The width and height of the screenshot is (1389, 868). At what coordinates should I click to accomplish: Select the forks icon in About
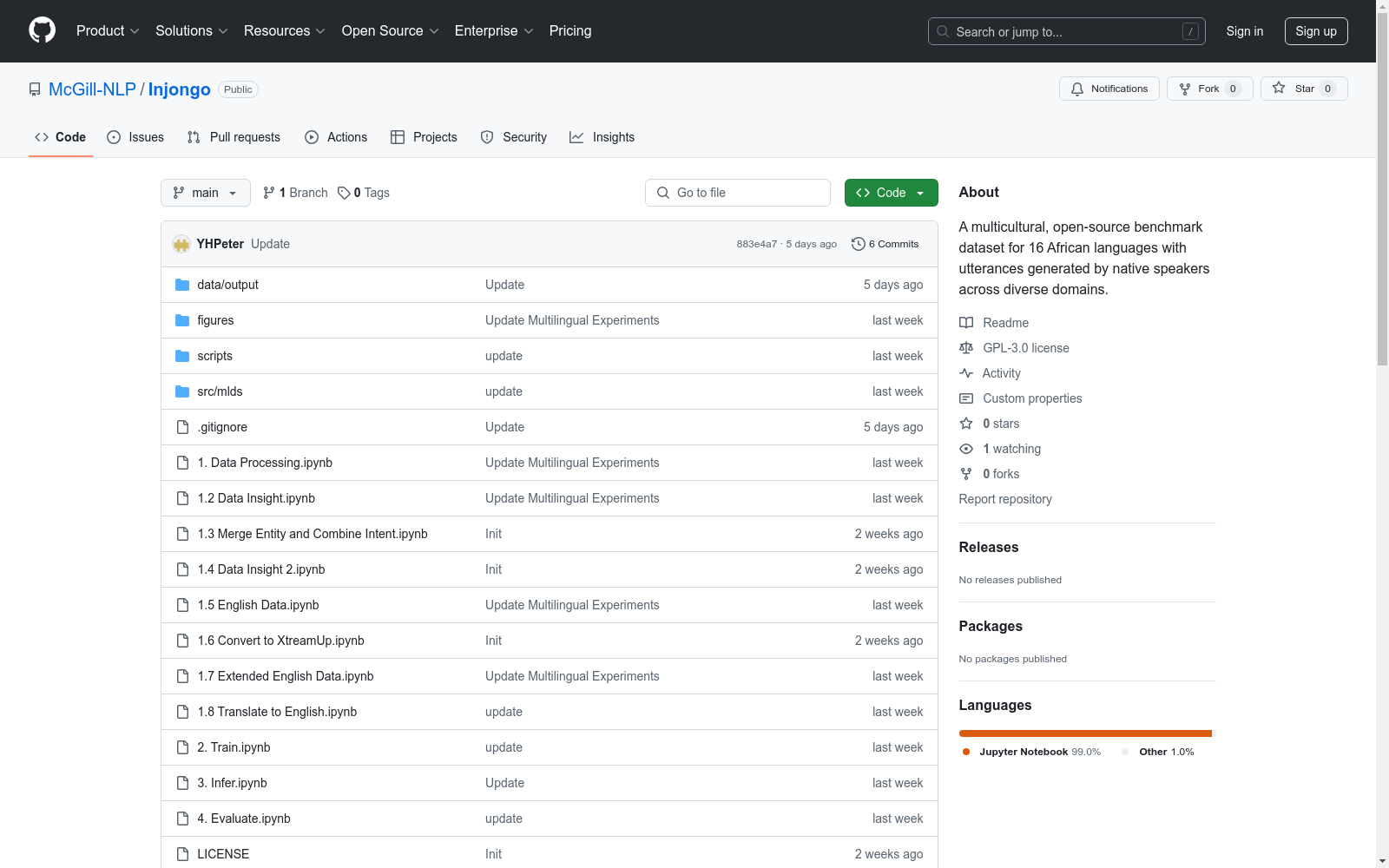click(966, 474)
